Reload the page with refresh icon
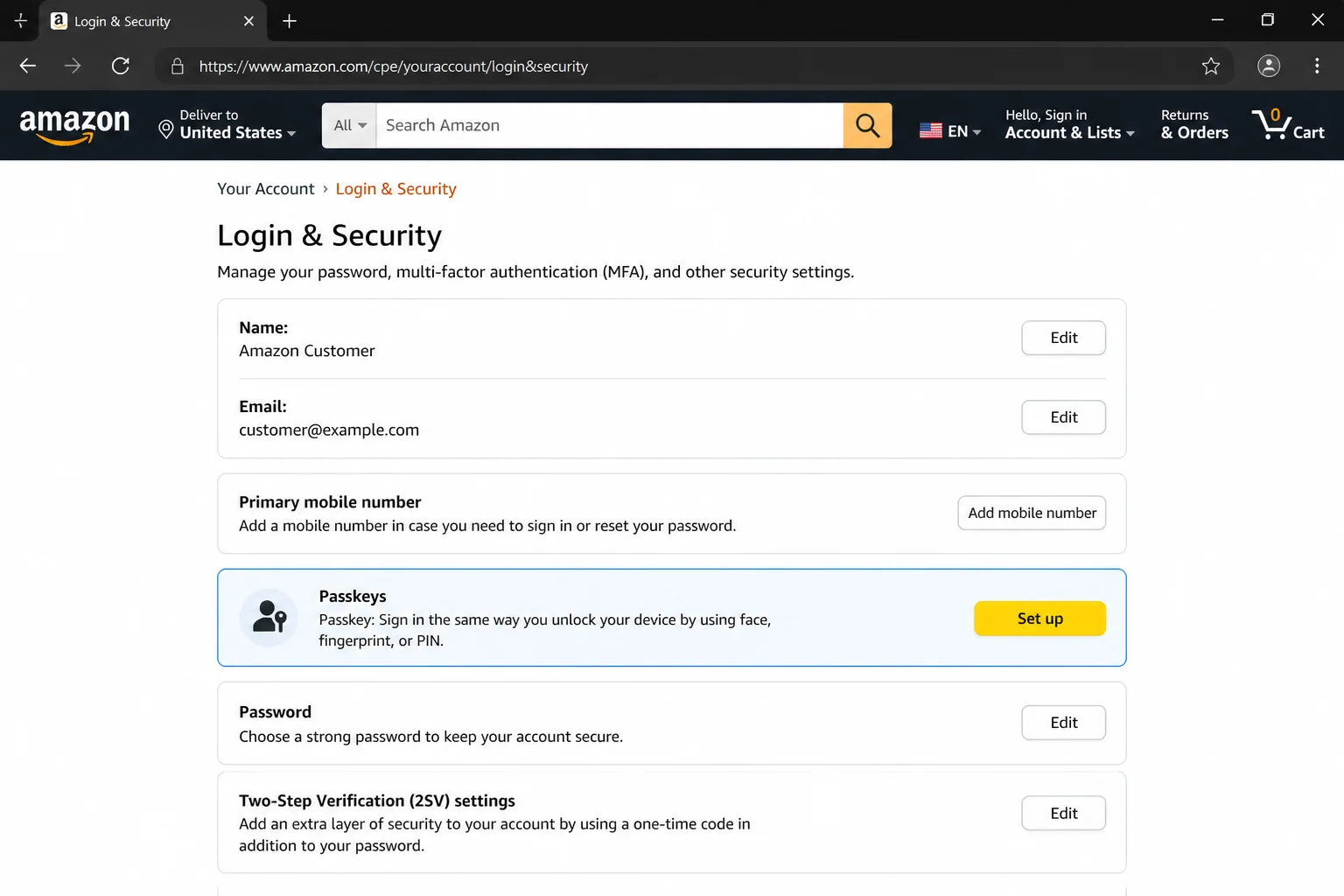The height and width of the screenshot is (896, 1344). pos(121,66)
